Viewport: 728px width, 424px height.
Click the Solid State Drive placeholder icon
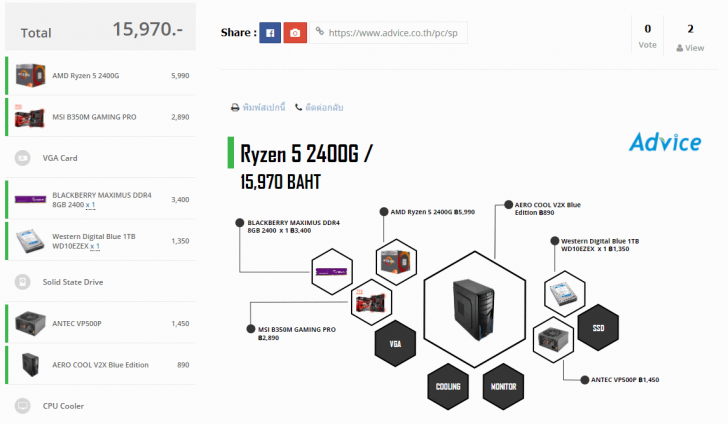point(22,282)
